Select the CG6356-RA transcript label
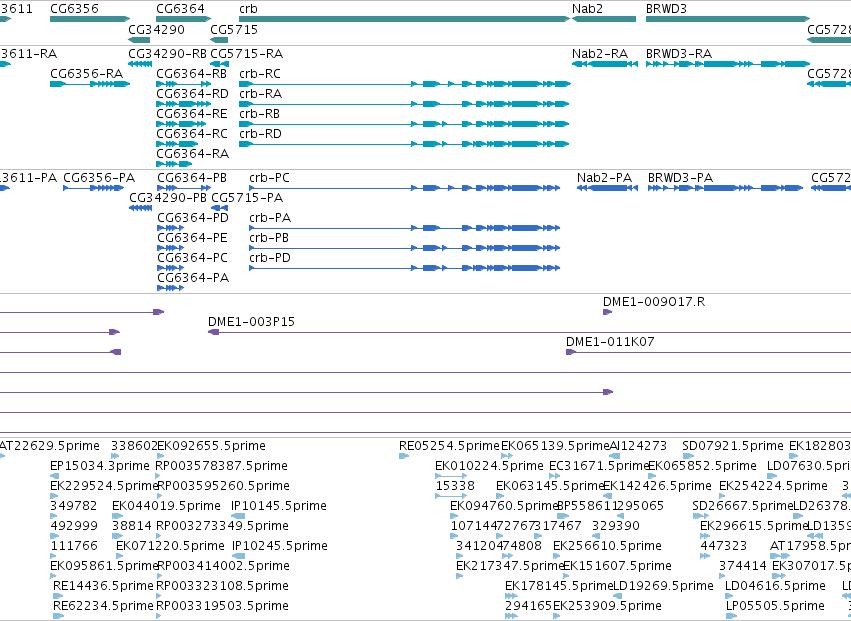Image resolution: width=851 pixels, height=621 pixels. click(x=86, y=74)
